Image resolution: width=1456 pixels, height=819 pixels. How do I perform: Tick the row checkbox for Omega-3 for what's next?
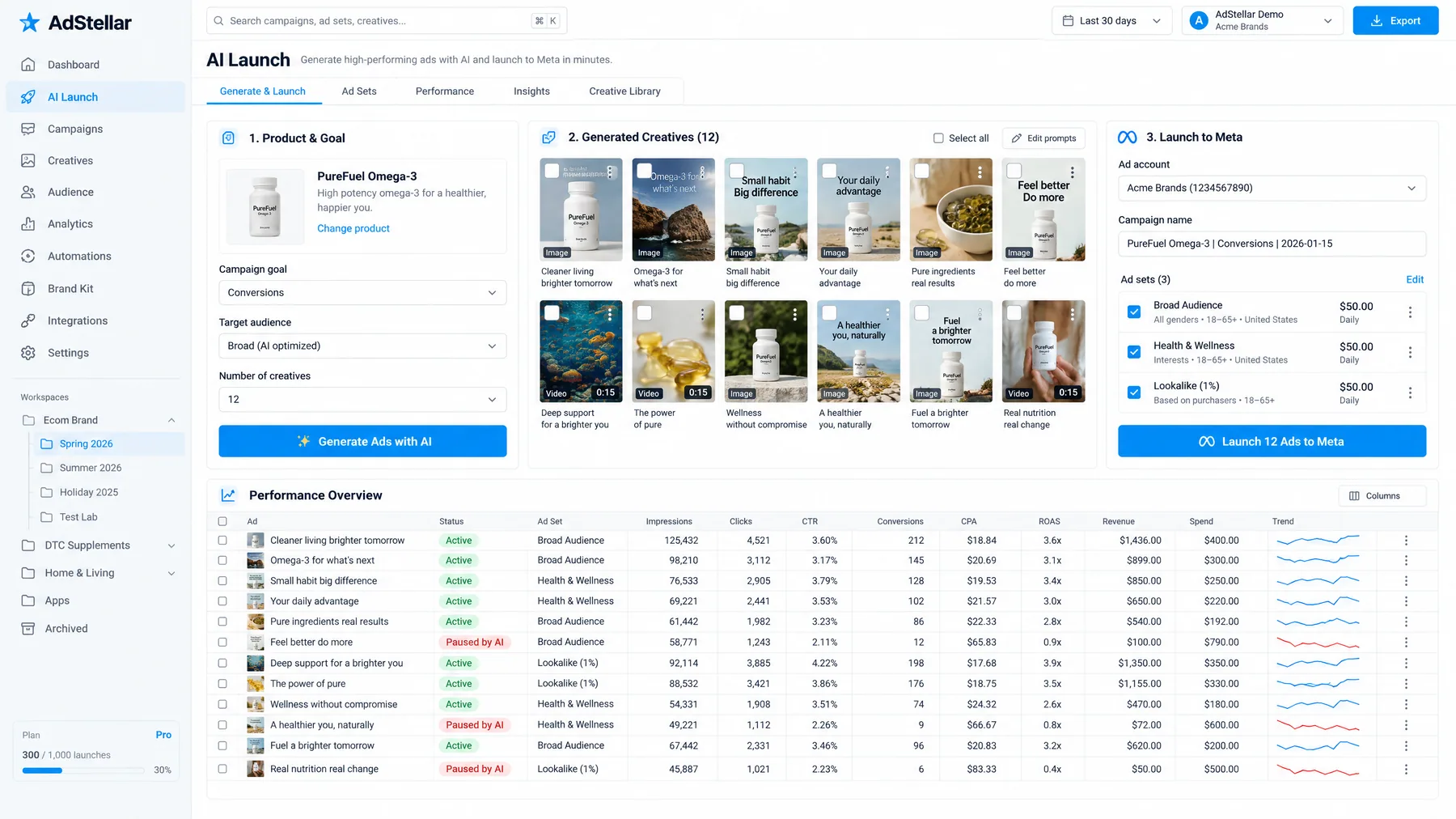point(222,561)
